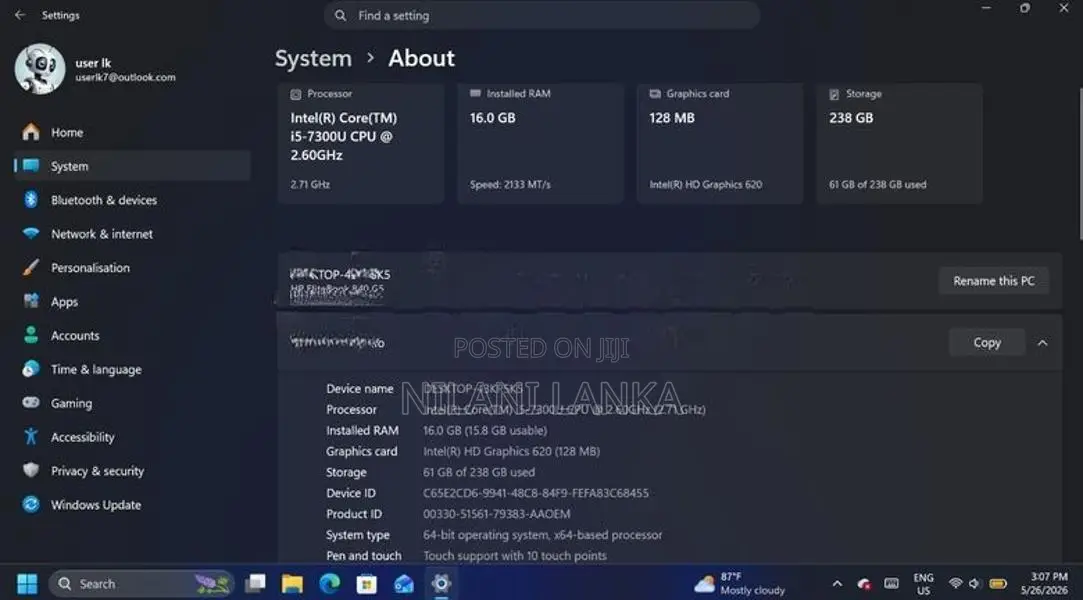Click the Rename this PC button

(x=994, y=281)
